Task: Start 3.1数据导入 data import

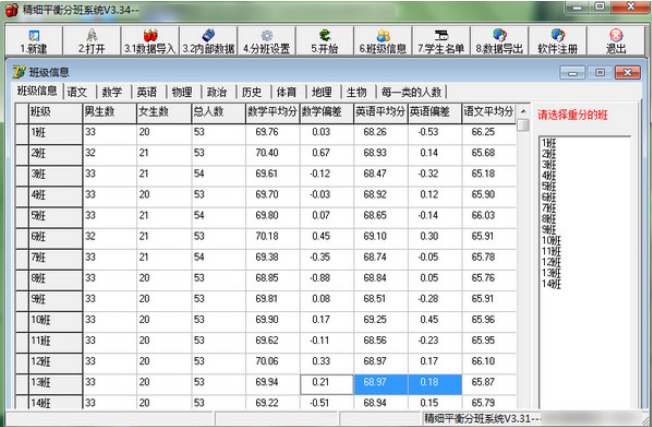Action: 148,40
